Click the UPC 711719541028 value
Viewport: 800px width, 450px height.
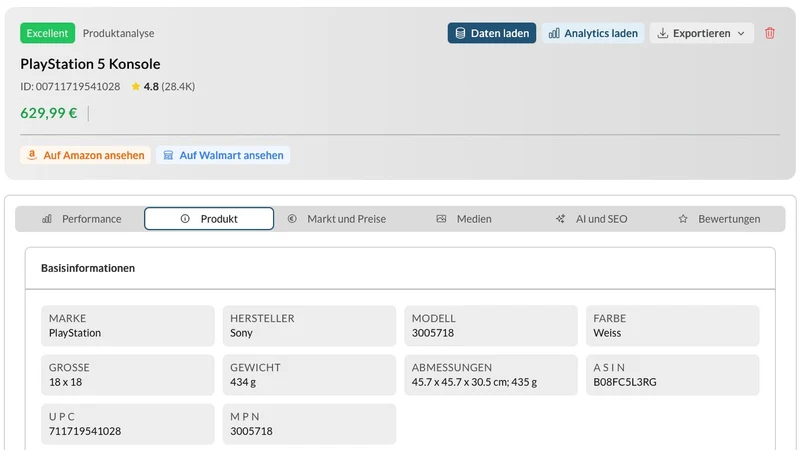pos(85,431)
